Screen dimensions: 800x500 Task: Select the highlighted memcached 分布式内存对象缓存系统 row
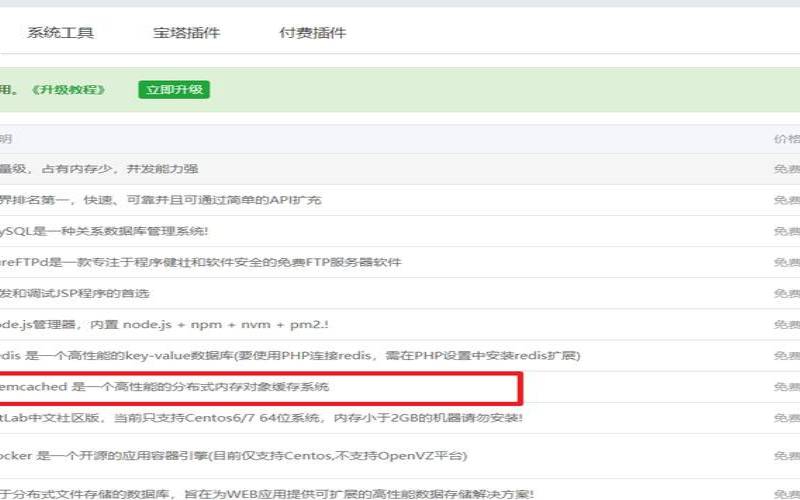click(x=165, y=386)
